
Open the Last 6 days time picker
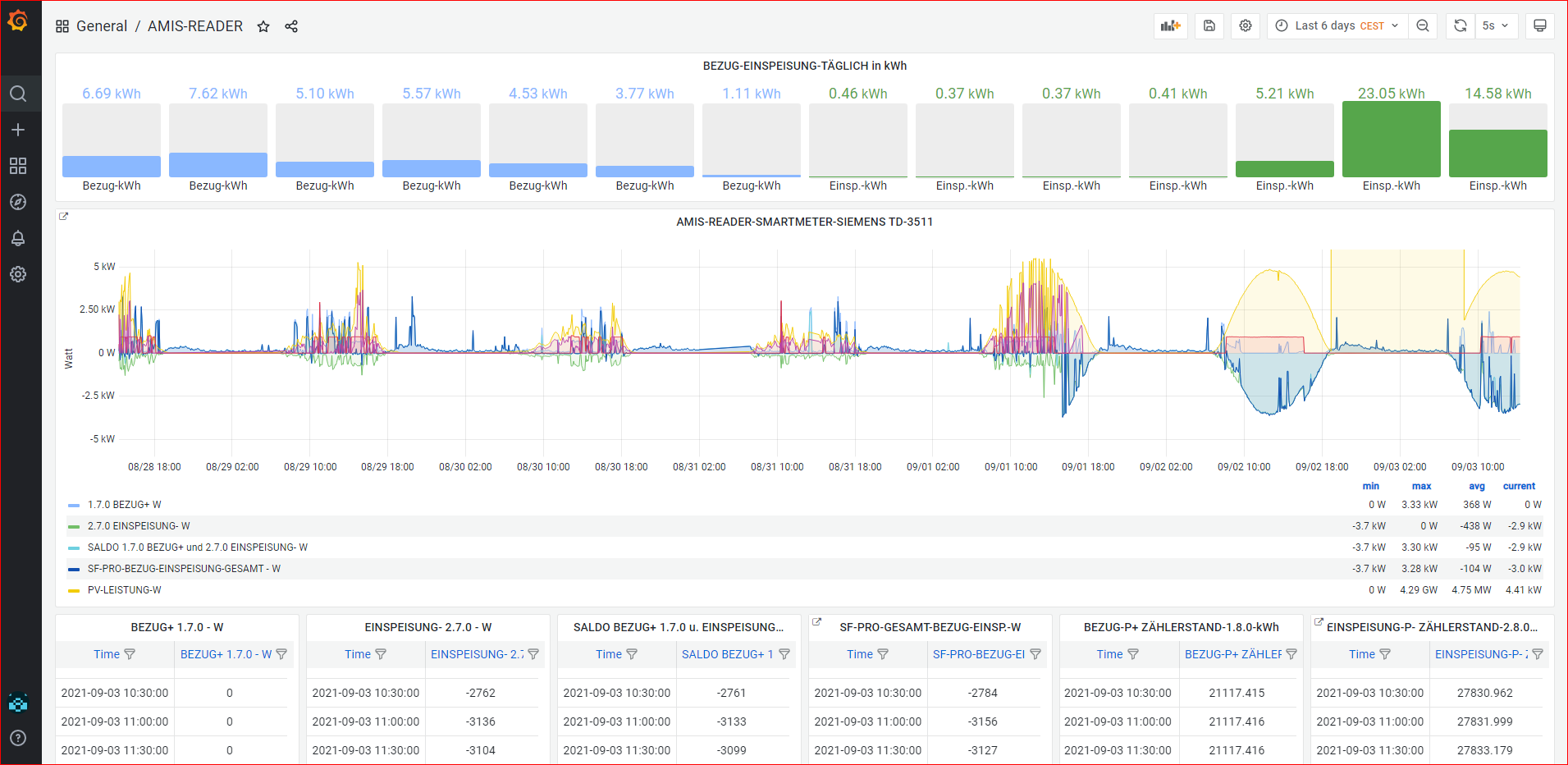click(1337, 26)
